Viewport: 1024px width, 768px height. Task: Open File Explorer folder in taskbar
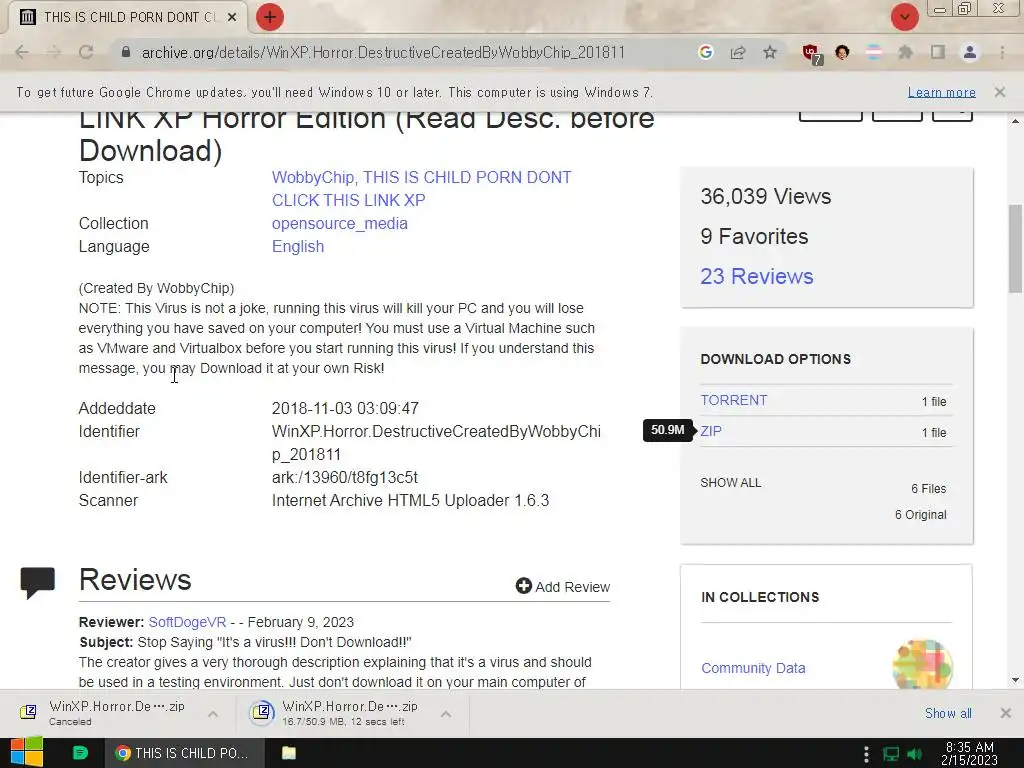(x=289, y=753)
